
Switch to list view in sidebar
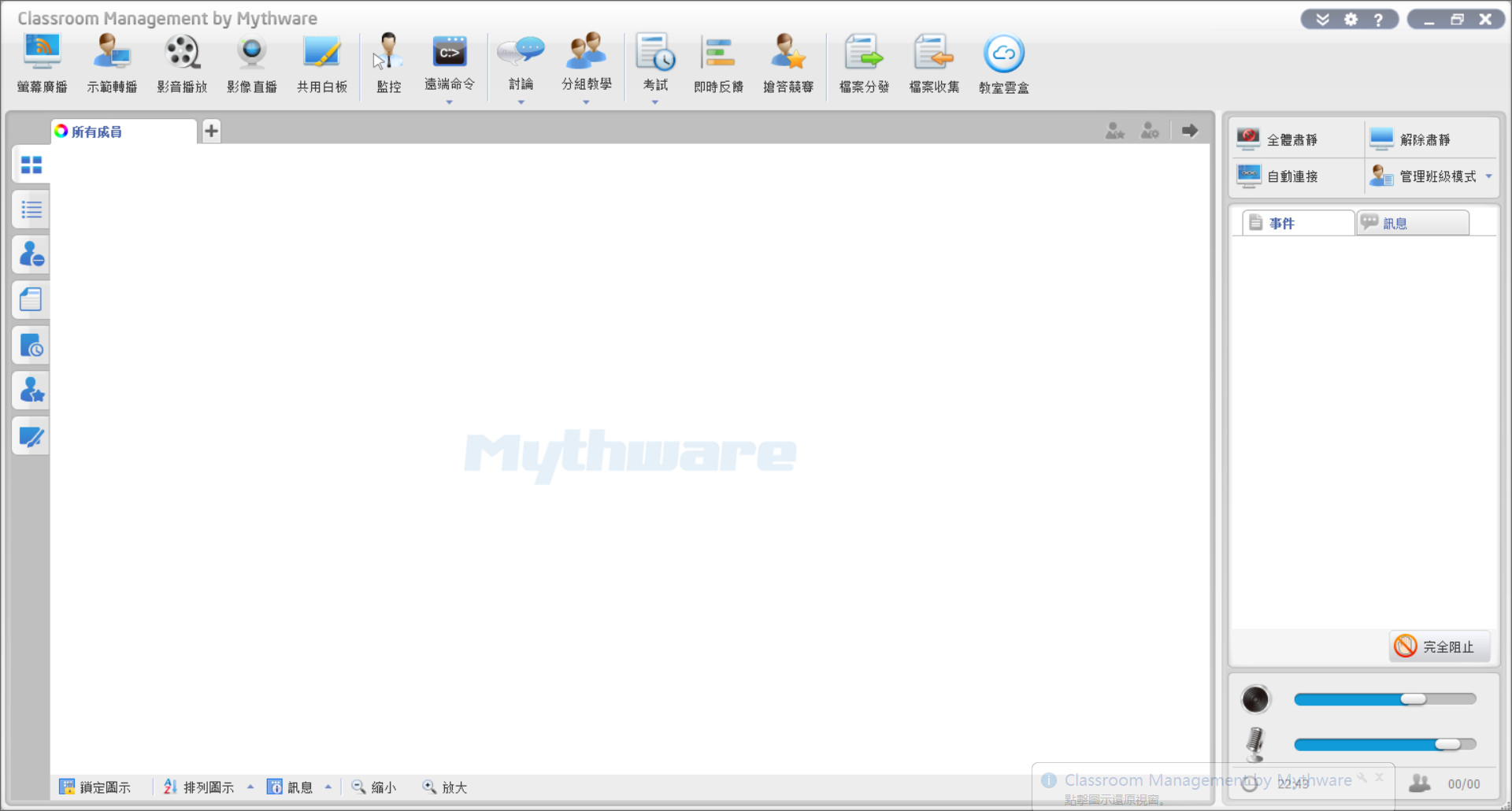pos(31,209)
